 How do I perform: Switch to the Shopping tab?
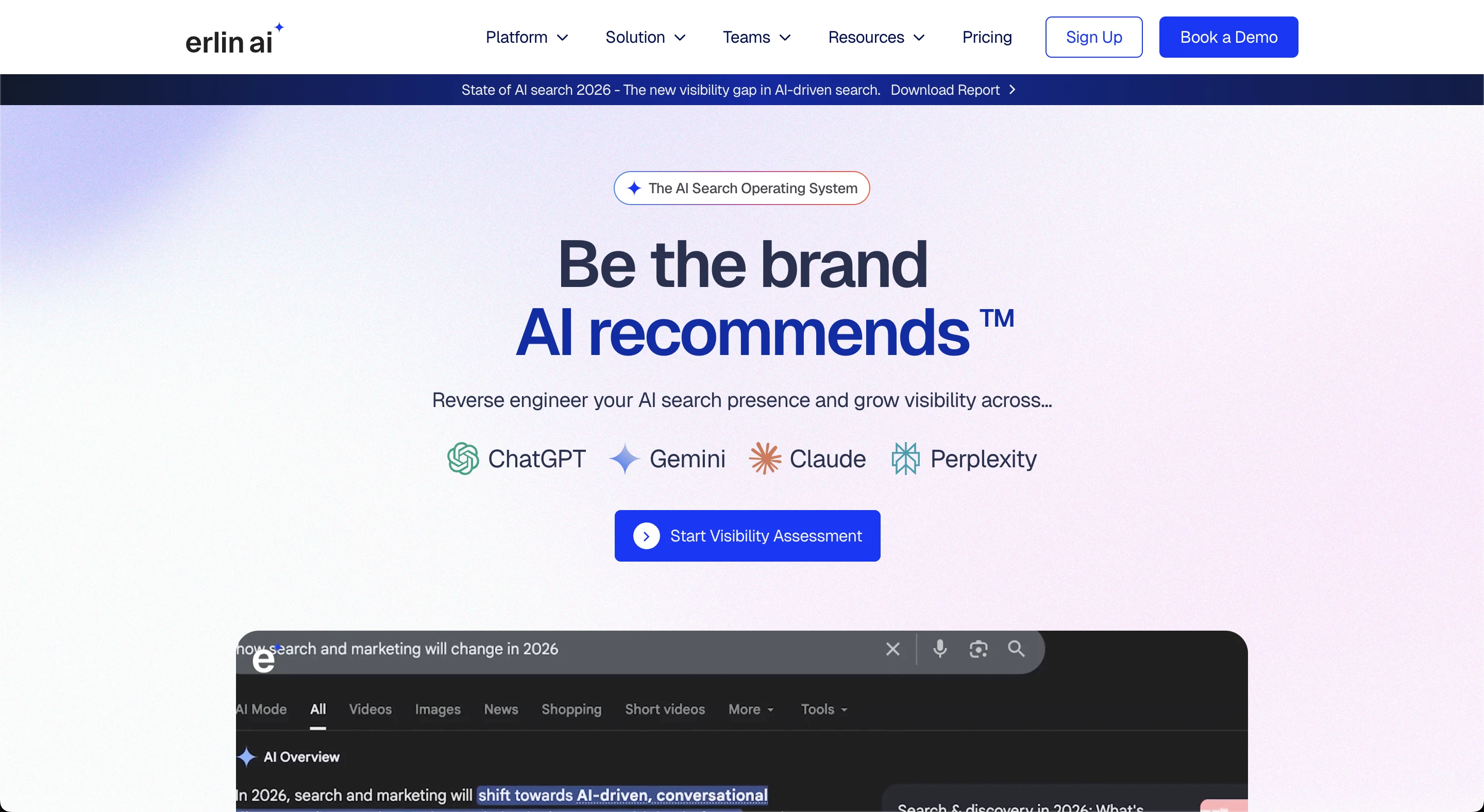coord(571,709)
